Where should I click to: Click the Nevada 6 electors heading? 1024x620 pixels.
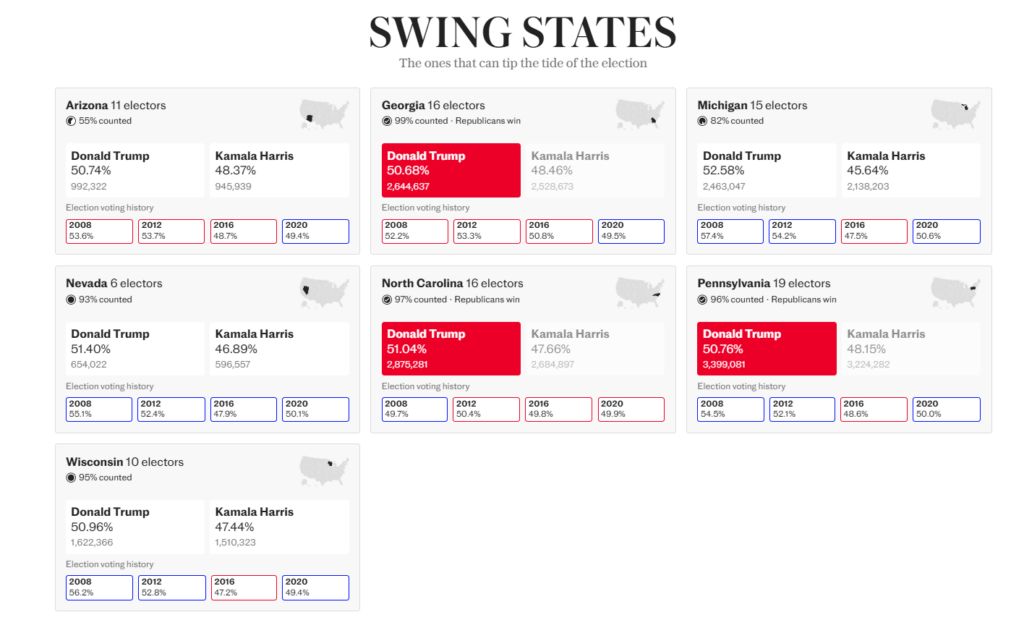[x=114, y=283]
